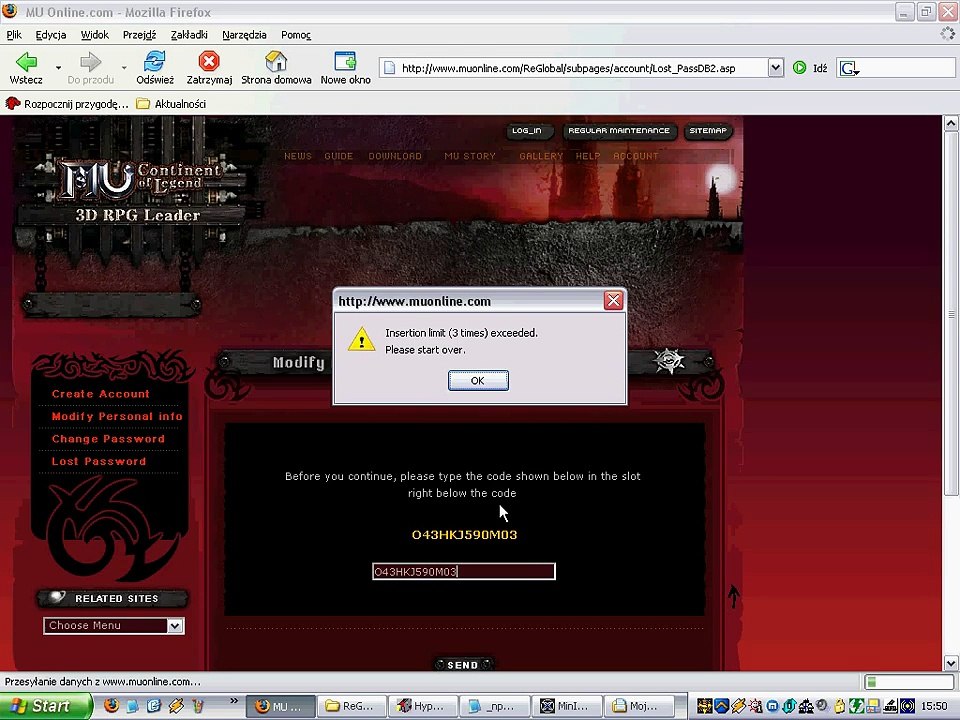
Task: Click the LOG_IN button
Action: tap(530, 131)
